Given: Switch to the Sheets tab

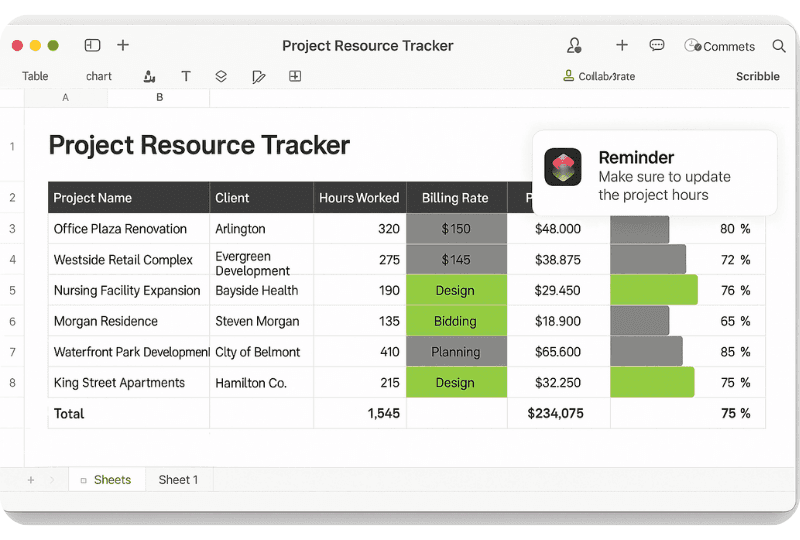Looking at the screenshot, I should (107, 480).
